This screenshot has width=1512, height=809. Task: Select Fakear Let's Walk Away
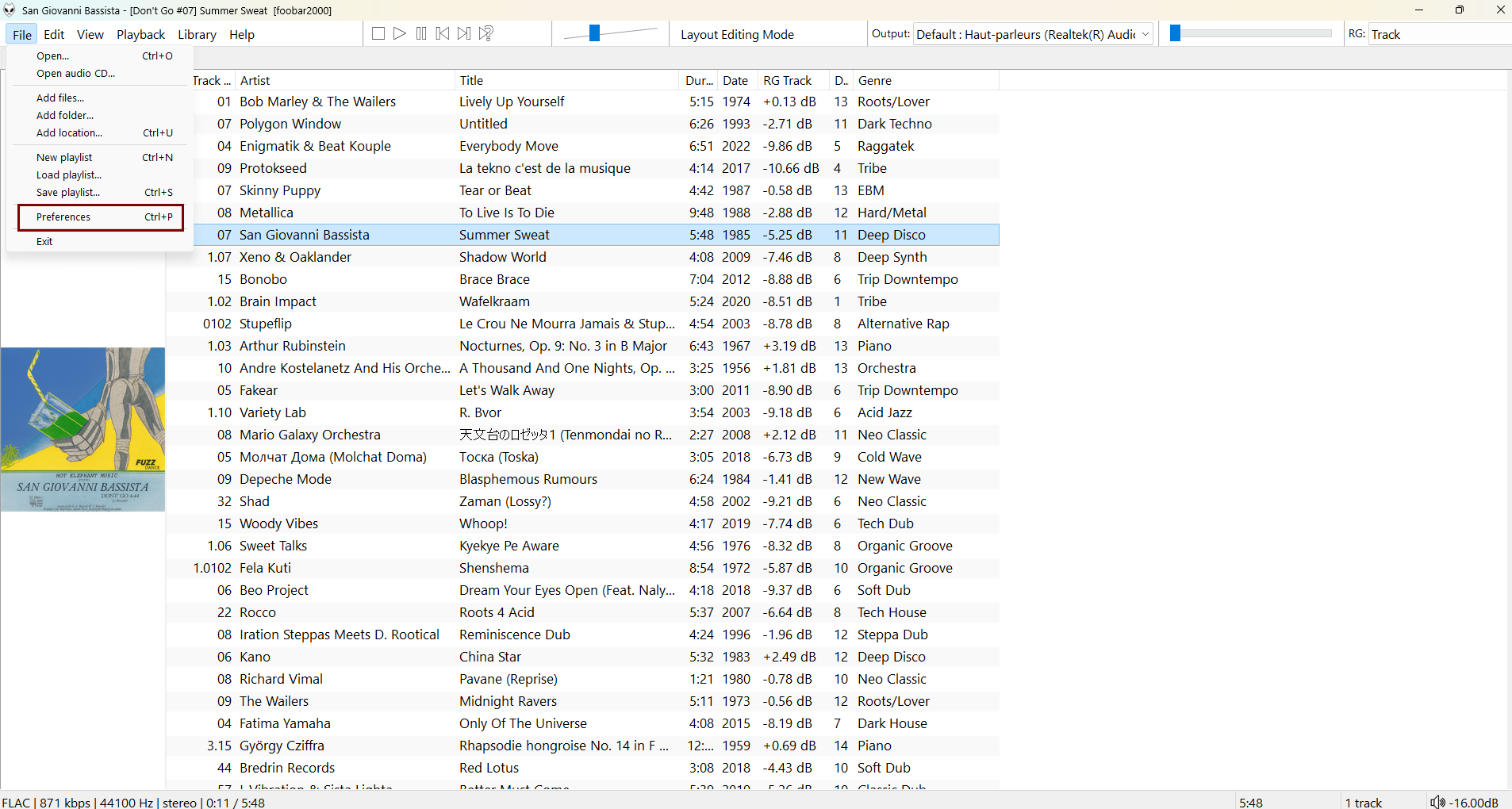point(582,390)
